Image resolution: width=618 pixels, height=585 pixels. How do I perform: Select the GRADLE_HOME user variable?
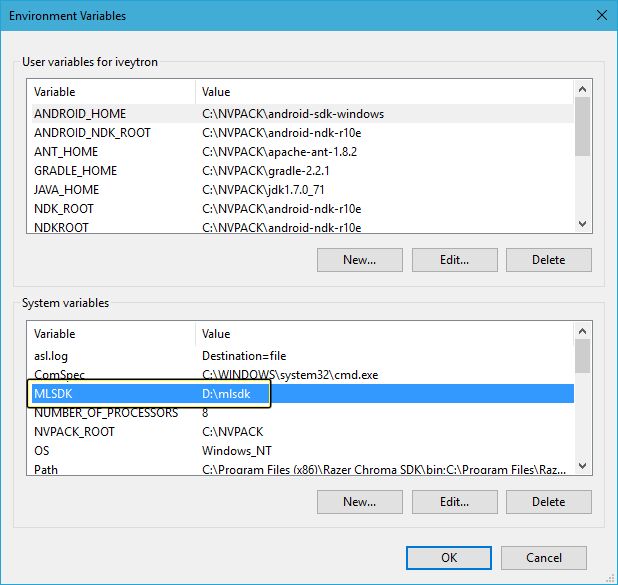pyautogui.click(x=75, y=171)
